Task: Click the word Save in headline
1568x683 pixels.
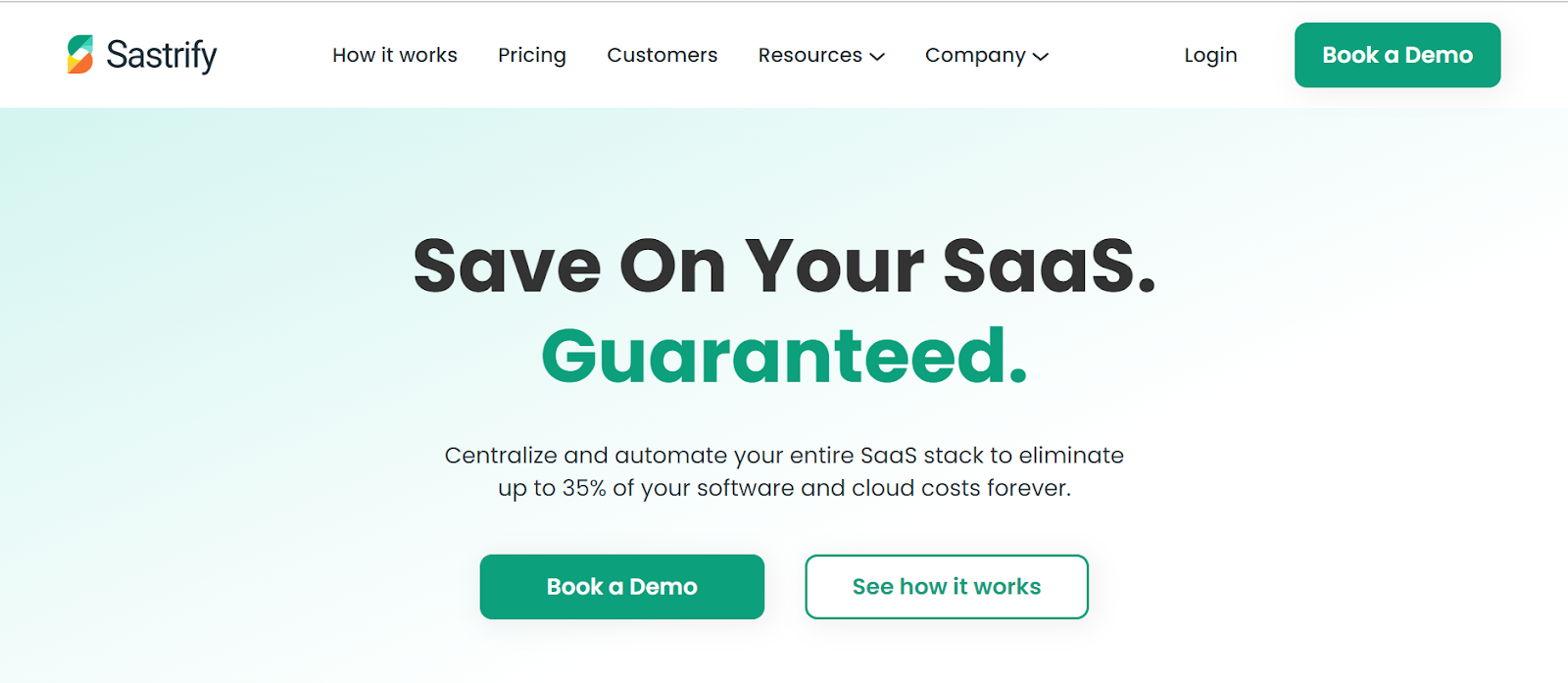Action: click(507, 266)
